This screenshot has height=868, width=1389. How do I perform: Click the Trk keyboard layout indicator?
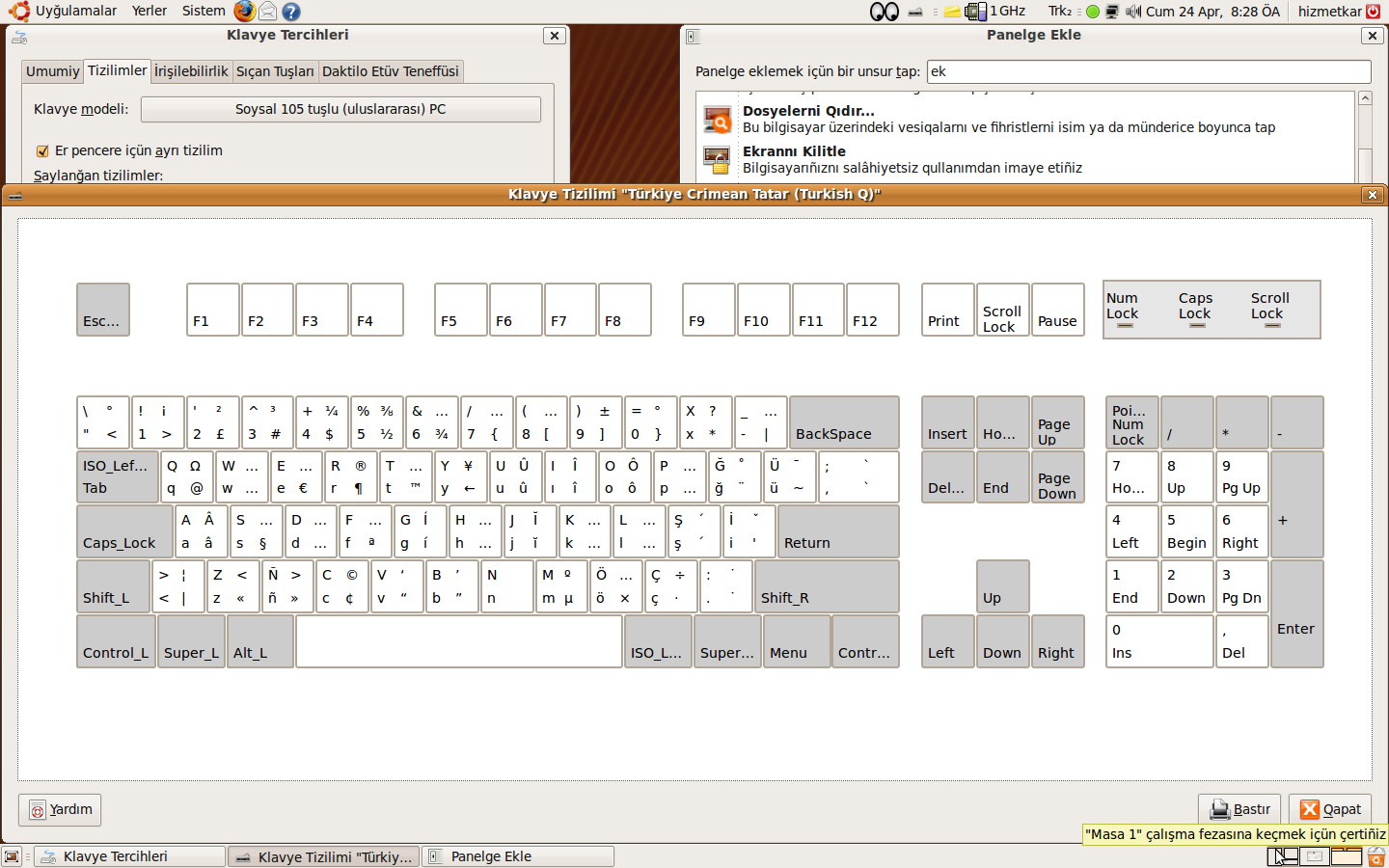click(x=1060, y=12)
